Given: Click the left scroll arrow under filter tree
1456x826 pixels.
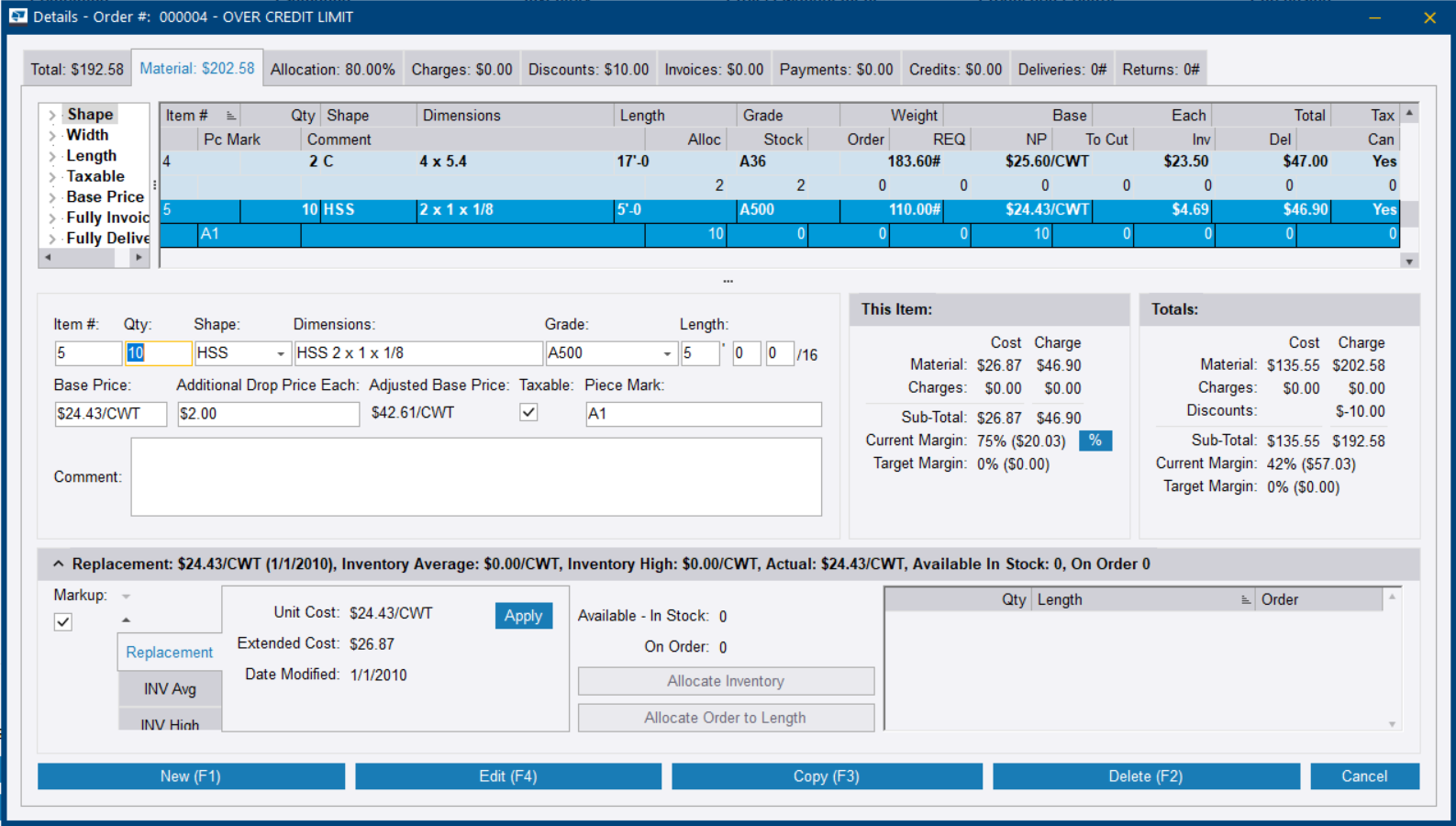Looking at the screenshot, I should (x=48, y=258).
